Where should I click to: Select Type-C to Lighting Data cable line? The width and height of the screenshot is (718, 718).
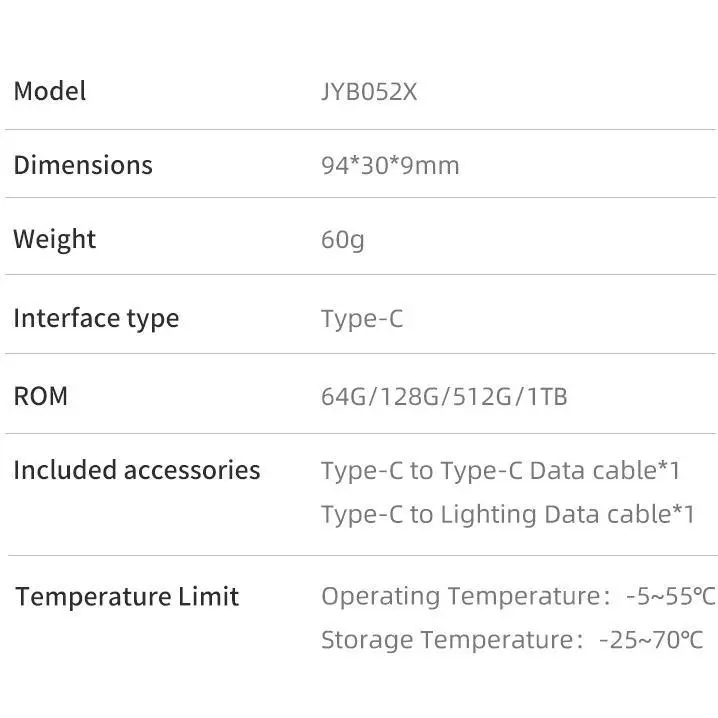(x=507, y=514)
